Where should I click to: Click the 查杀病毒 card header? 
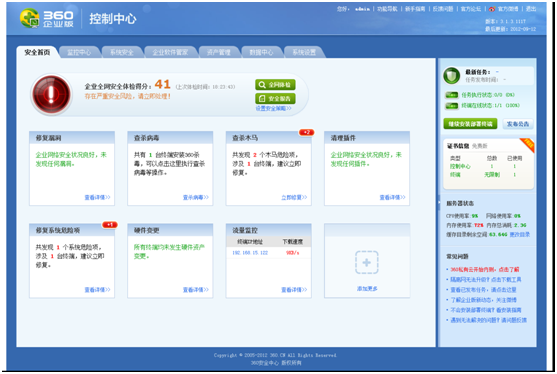(170, 138)
